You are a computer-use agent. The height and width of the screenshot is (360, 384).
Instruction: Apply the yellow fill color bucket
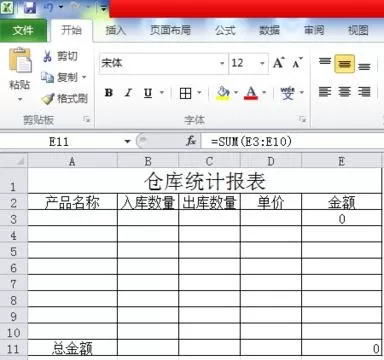tap(223, 93)
